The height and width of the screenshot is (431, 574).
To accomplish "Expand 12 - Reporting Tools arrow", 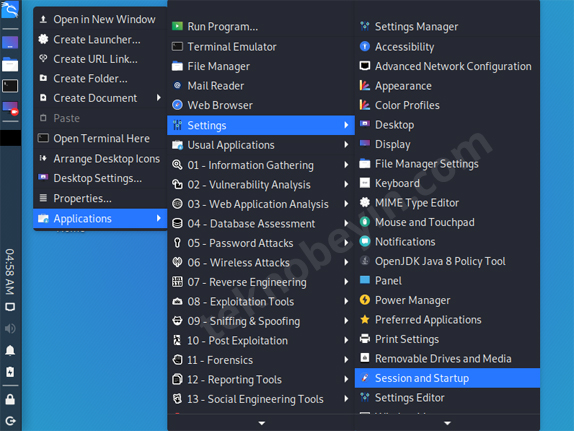I will tap(346, 379).
